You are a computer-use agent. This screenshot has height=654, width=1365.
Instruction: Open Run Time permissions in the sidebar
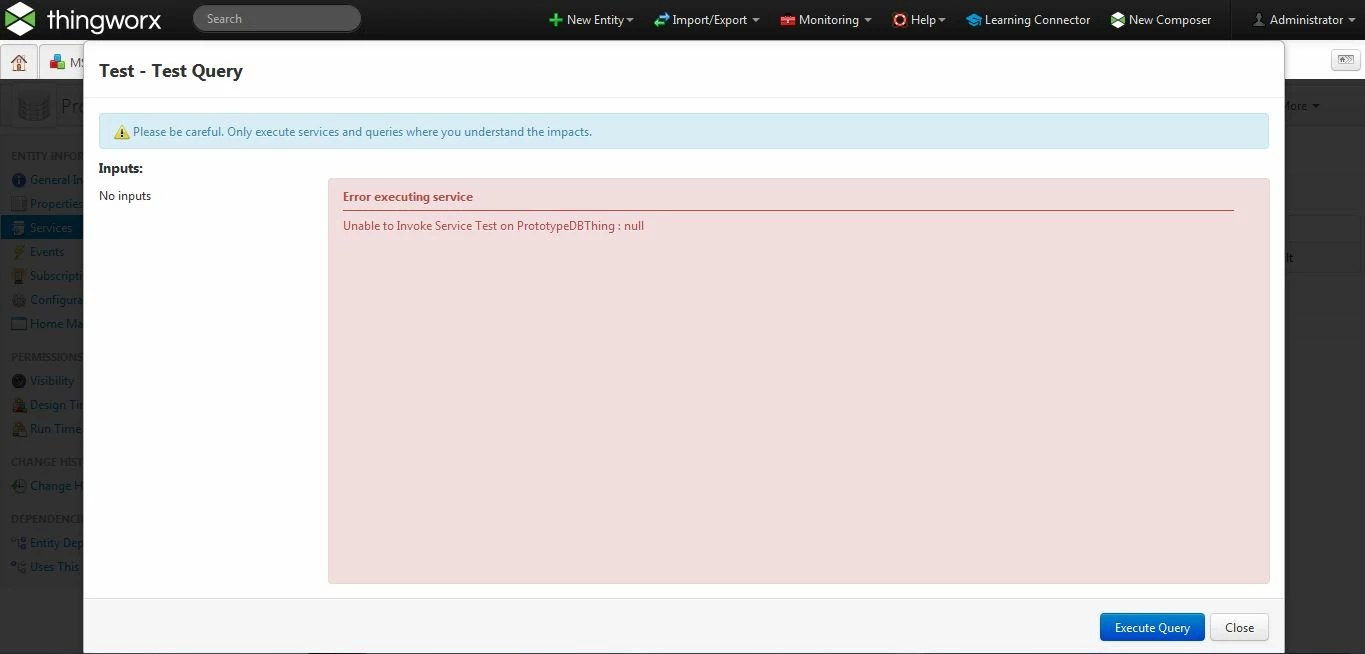pos(47,429)
